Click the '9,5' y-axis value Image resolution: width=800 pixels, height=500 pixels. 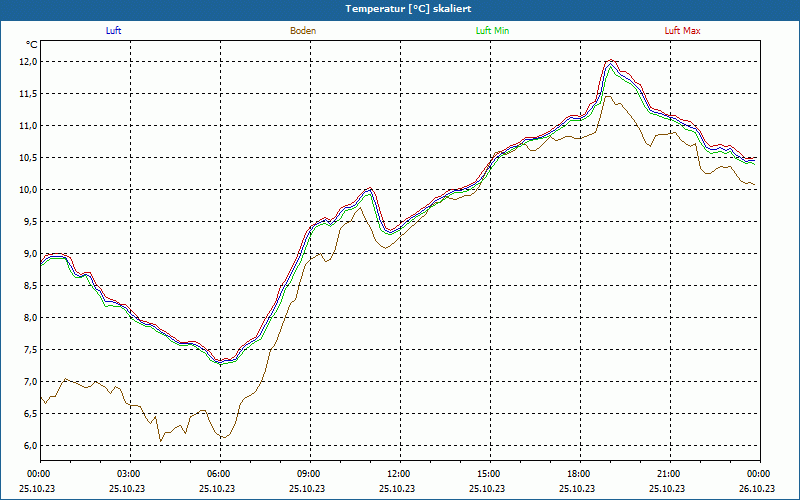30,221
